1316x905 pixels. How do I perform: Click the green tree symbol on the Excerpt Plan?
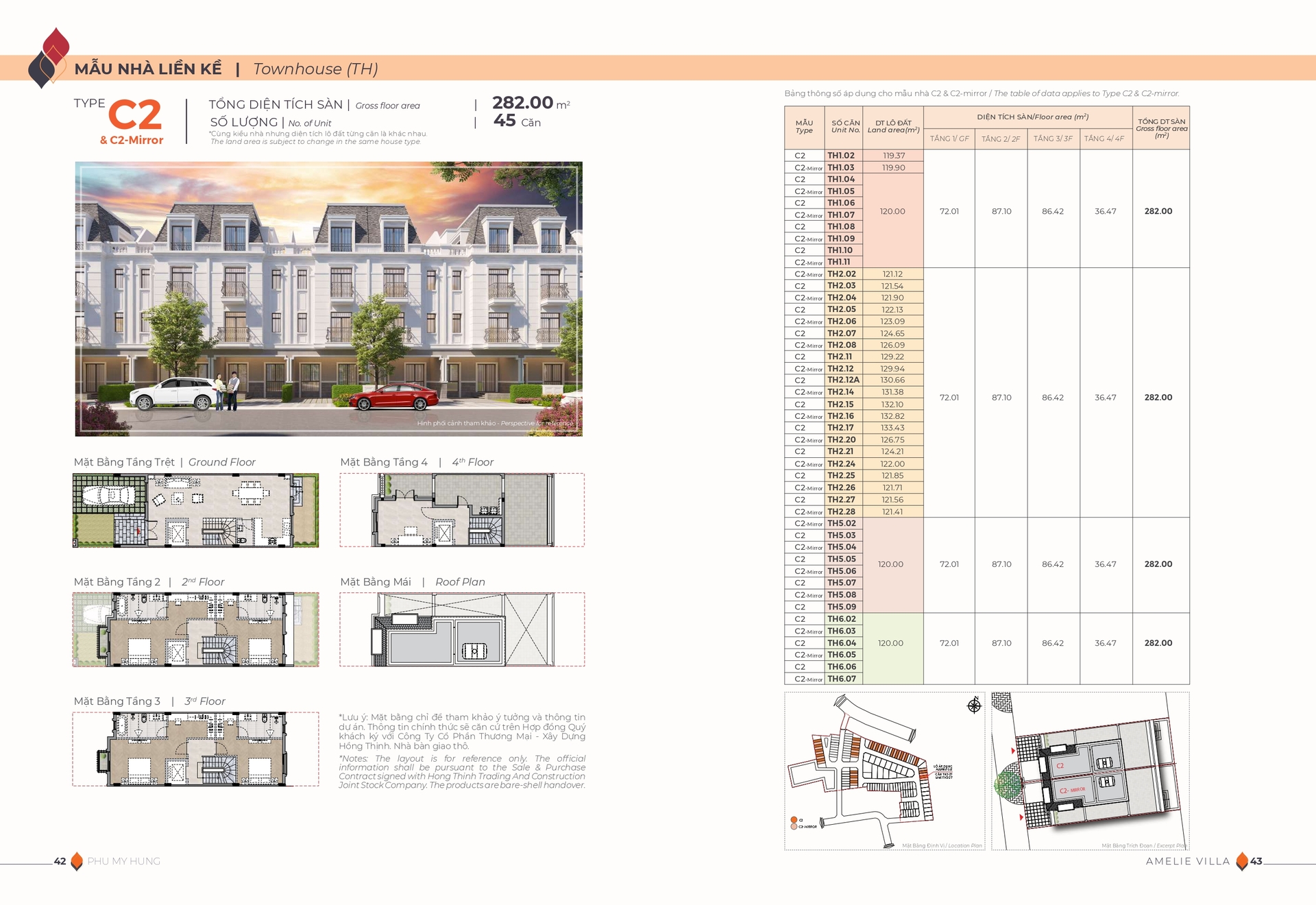coord(1008,786)
